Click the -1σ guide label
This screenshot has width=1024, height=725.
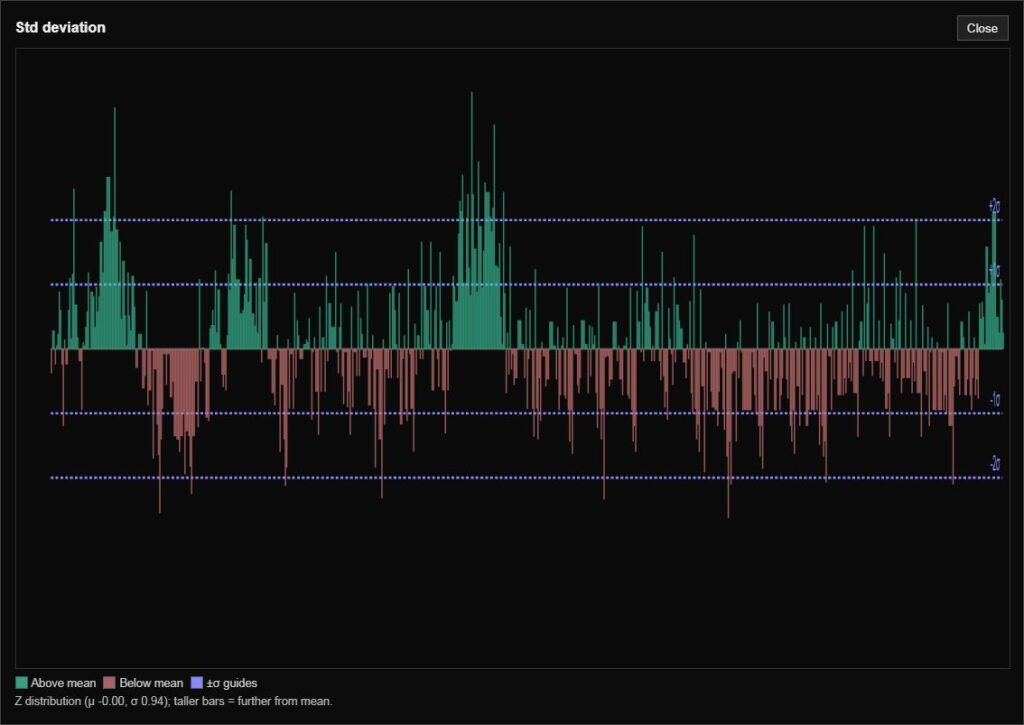[994, 400]
